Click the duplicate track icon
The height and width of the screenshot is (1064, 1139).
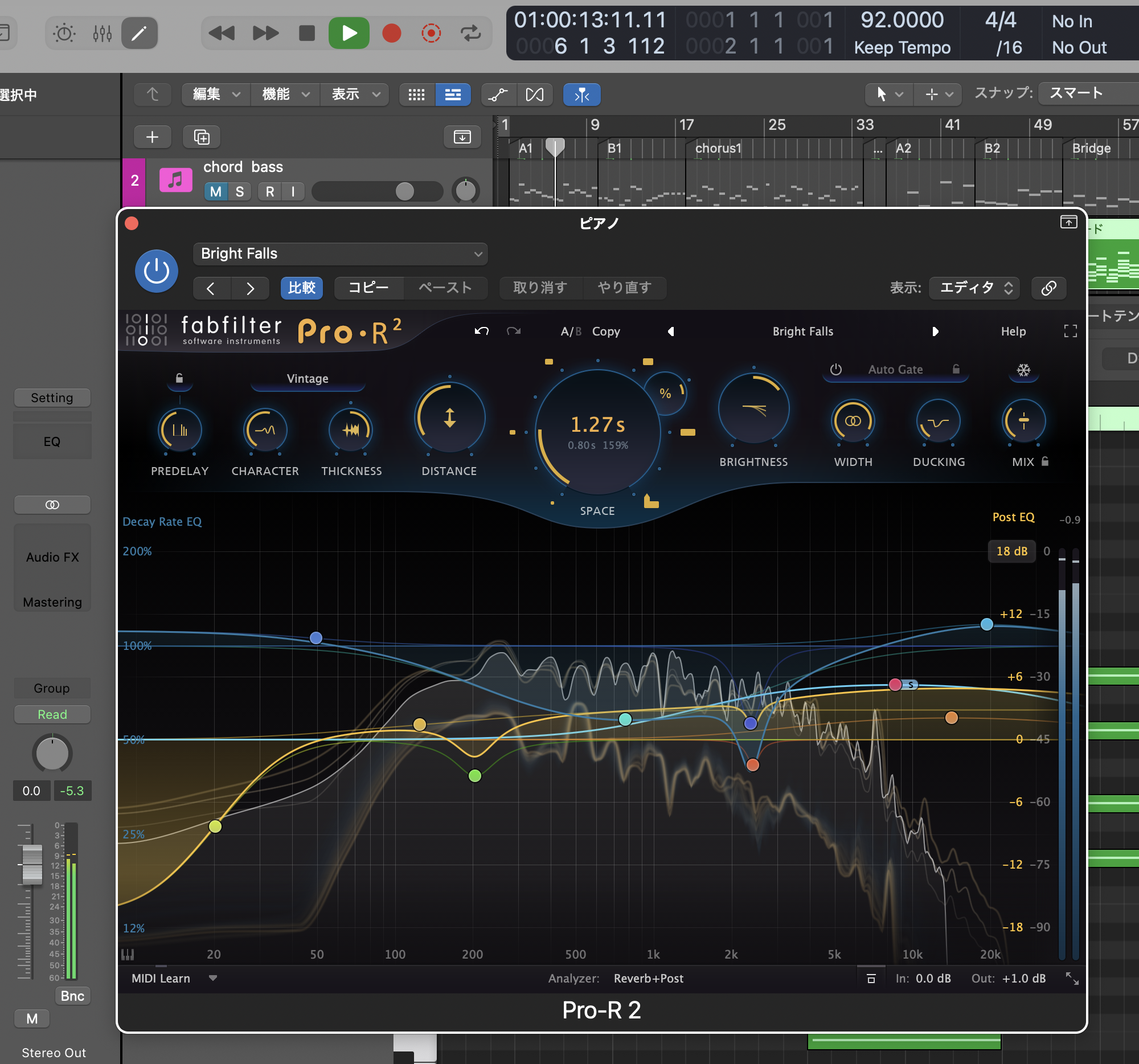click(201, 137)
